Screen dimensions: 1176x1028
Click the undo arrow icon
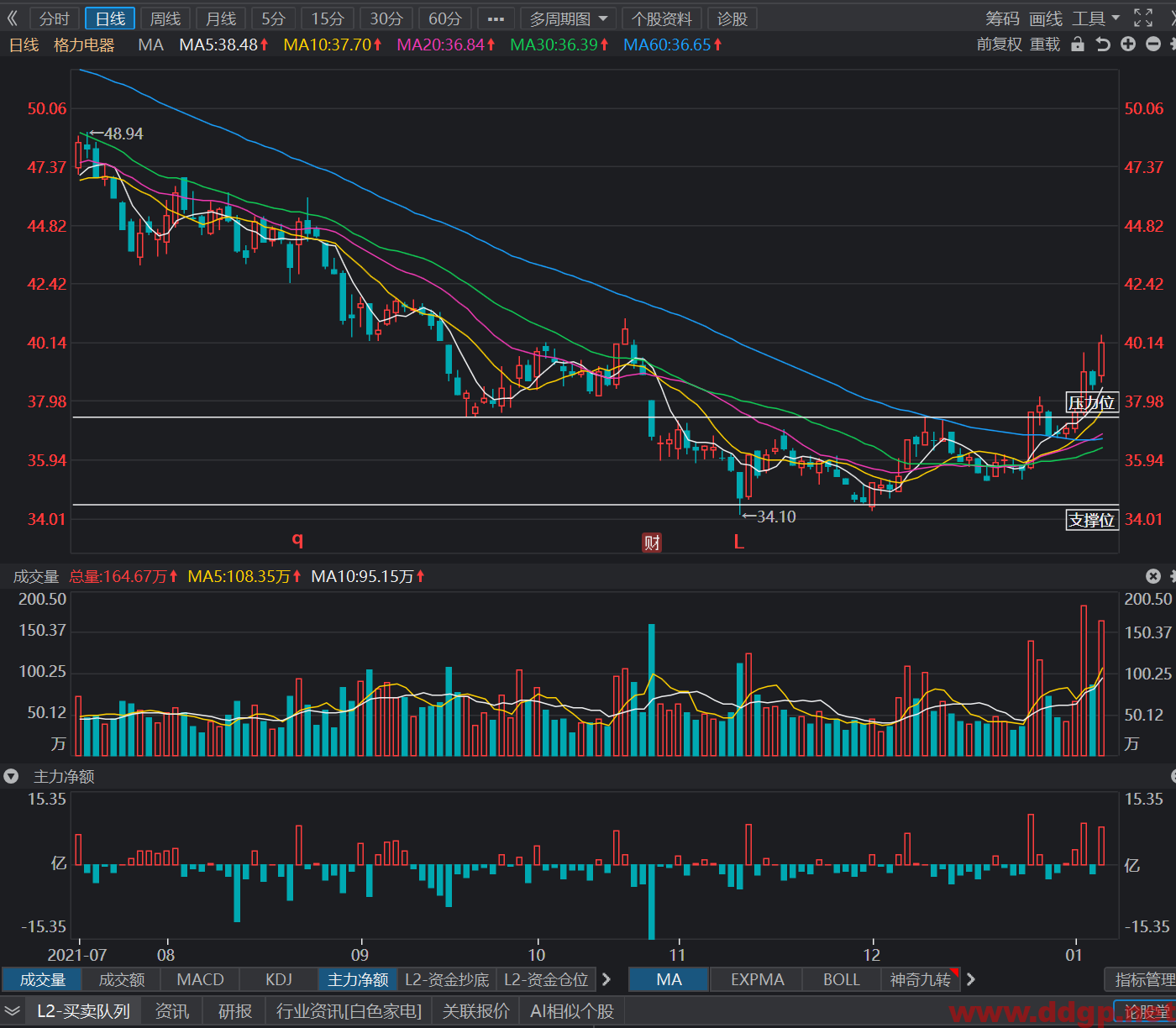[x=1103, y=45]
